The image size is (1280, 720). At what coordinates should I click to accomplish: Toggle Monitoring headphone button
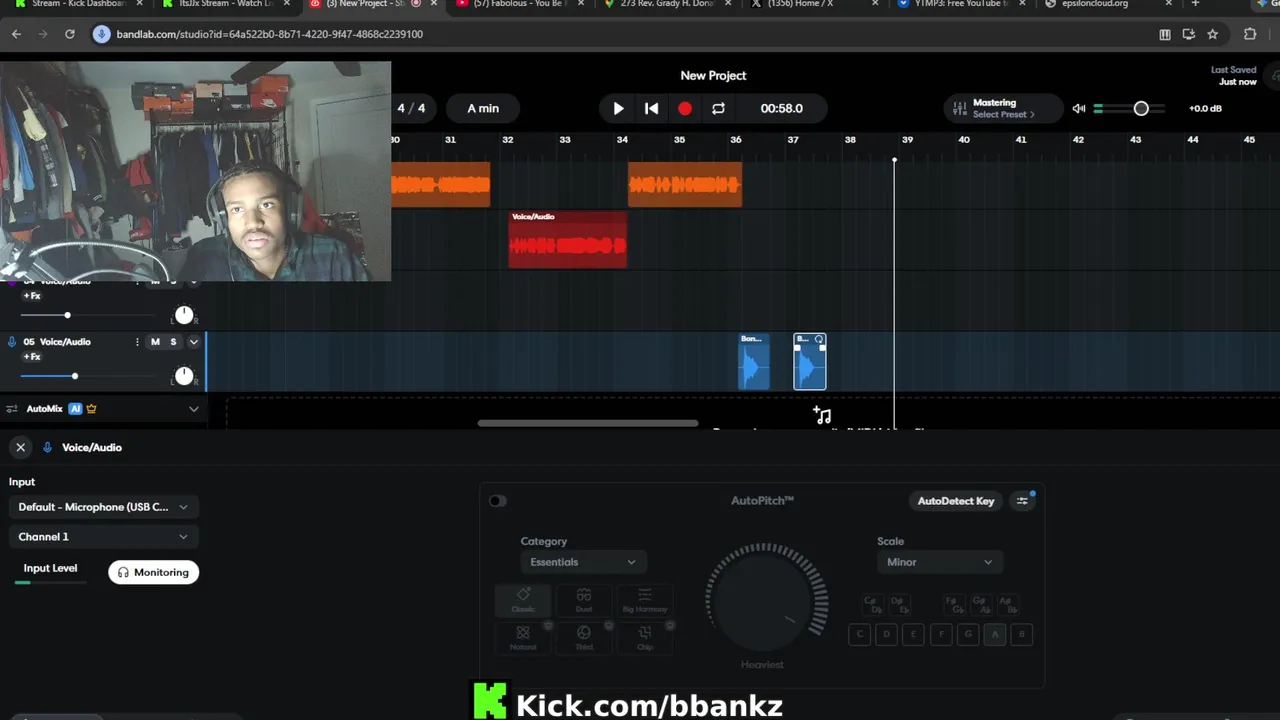pos(153,572)
